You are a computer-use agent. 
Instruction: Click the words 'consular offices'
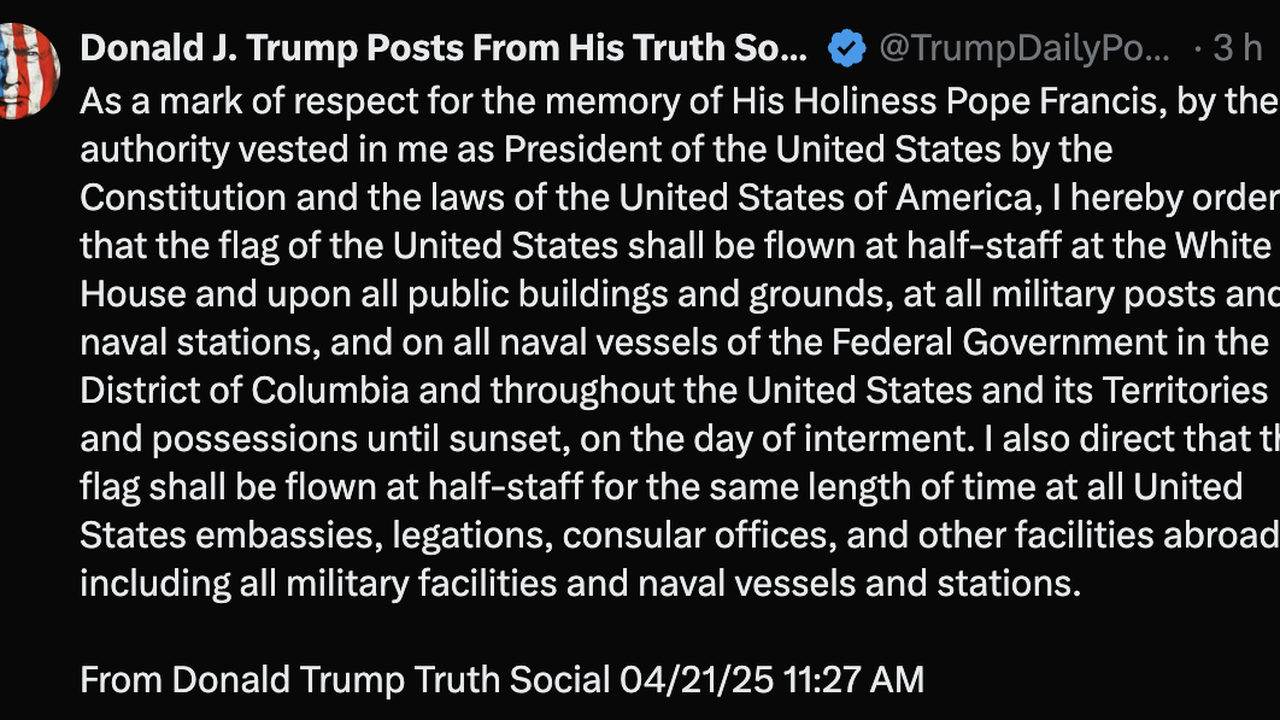pyautogui.click(x=698, y=536)
